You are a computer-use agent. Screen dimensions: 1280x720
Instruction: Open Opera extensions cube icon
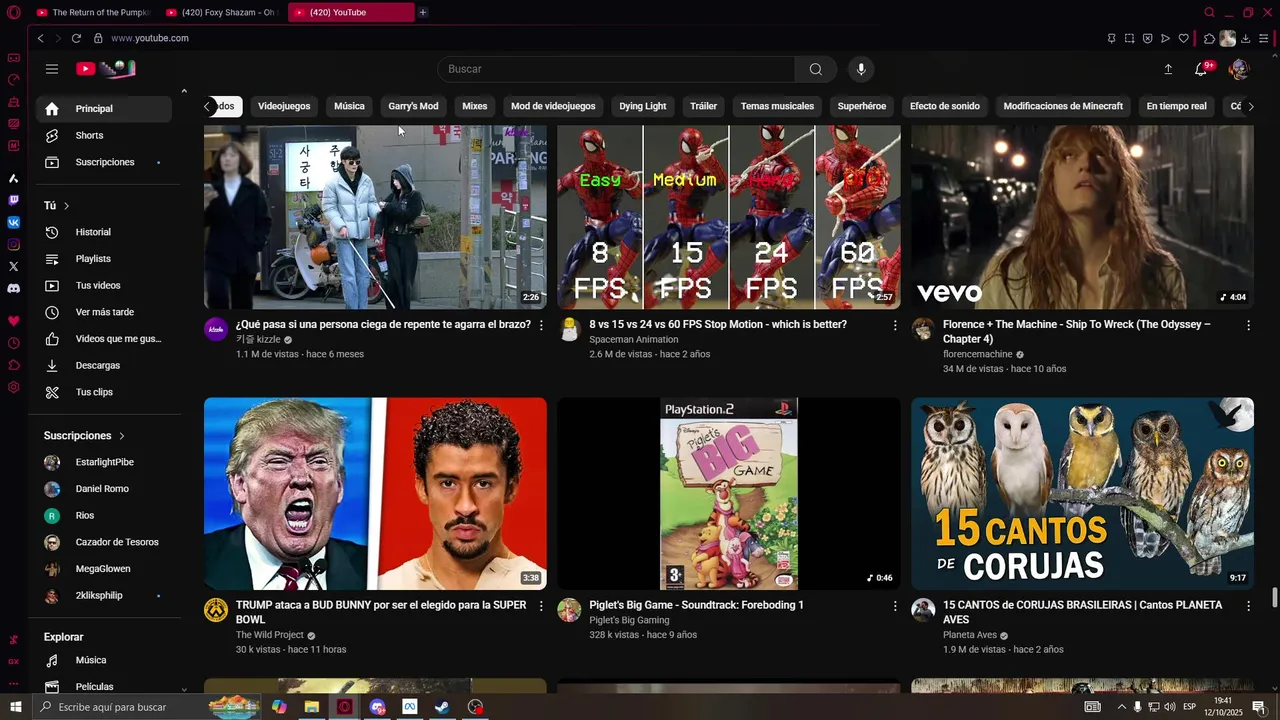(1209, 38)
